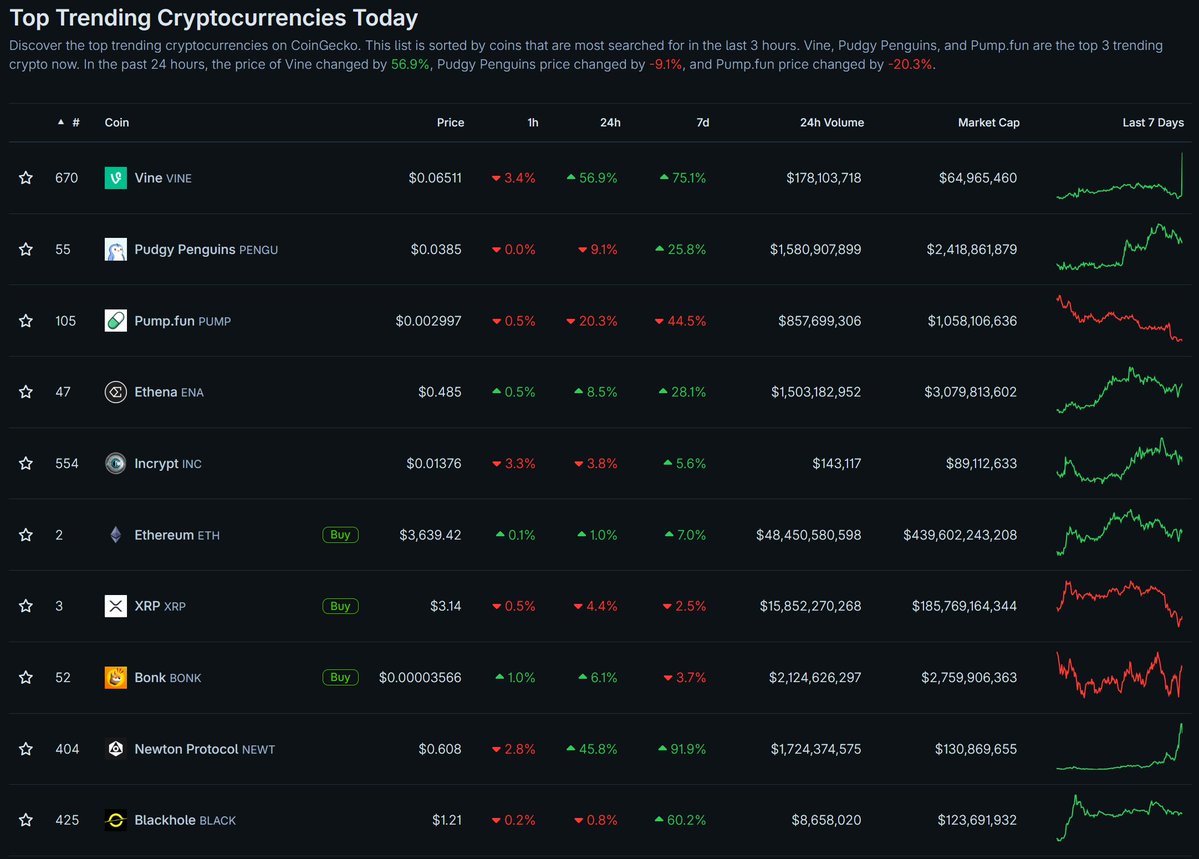Viewport: 1199px width, 859px height.
Task: Click the Buy button for XRP
Action: [x=340, y=606]
